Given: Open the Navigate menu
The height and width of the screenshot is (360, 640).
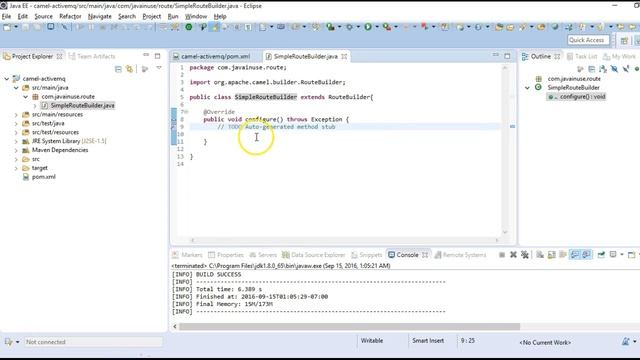Looking at the screenshot, I should pos(100,16).
